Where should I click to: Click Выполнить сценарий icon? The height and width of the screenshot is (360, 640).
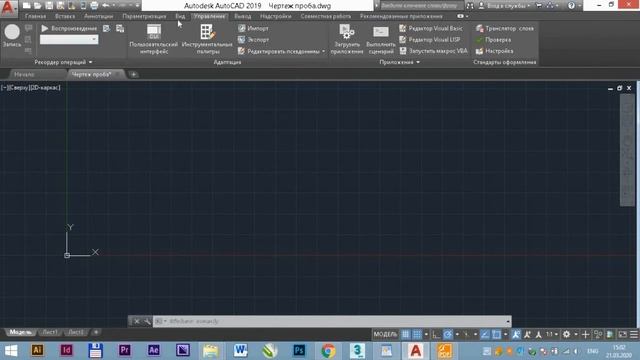[380, 39]
